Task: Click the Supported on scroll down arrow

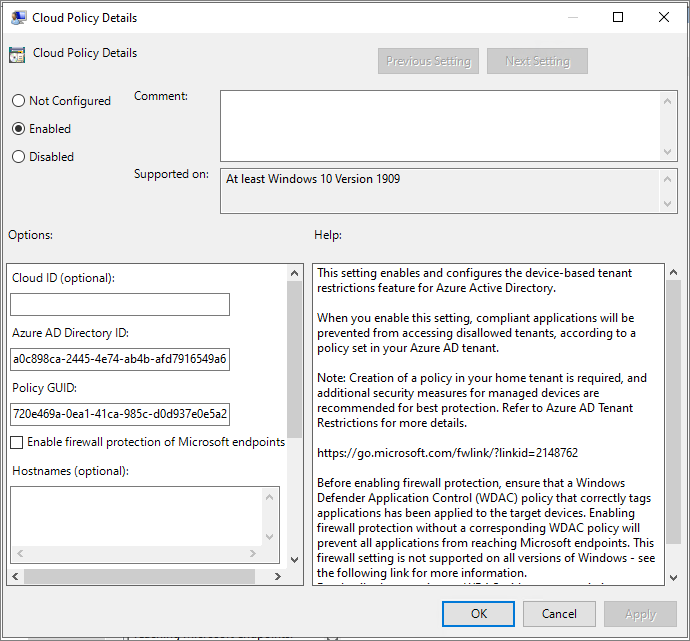Action: 667,204
